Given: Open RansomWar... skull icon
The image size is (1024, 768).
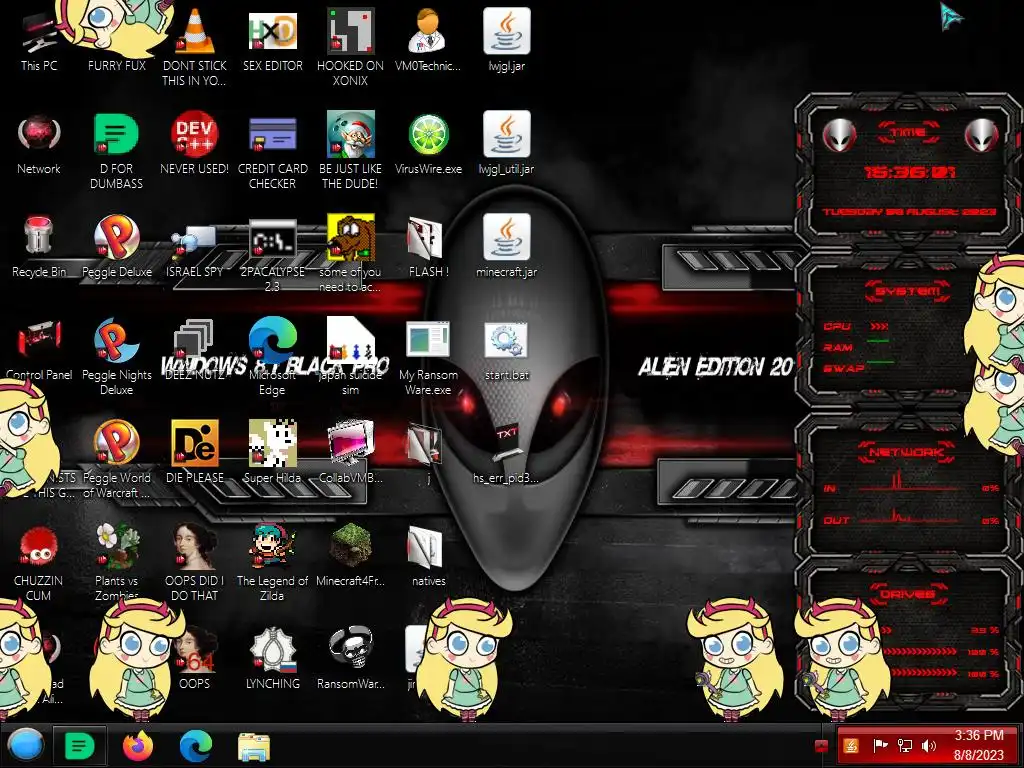Looking at the screenshot, I should pos(350,649).
